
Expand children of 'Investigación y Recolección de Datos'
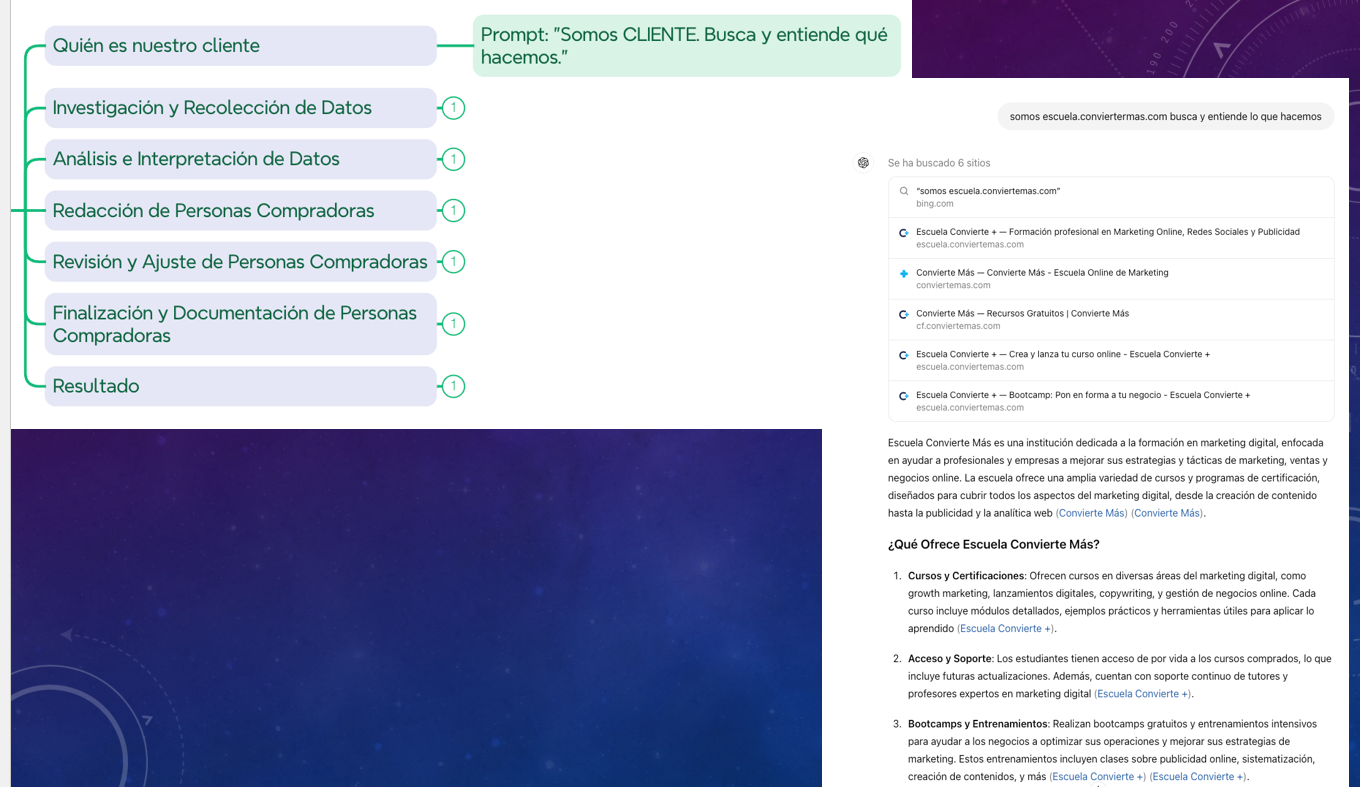453,108
